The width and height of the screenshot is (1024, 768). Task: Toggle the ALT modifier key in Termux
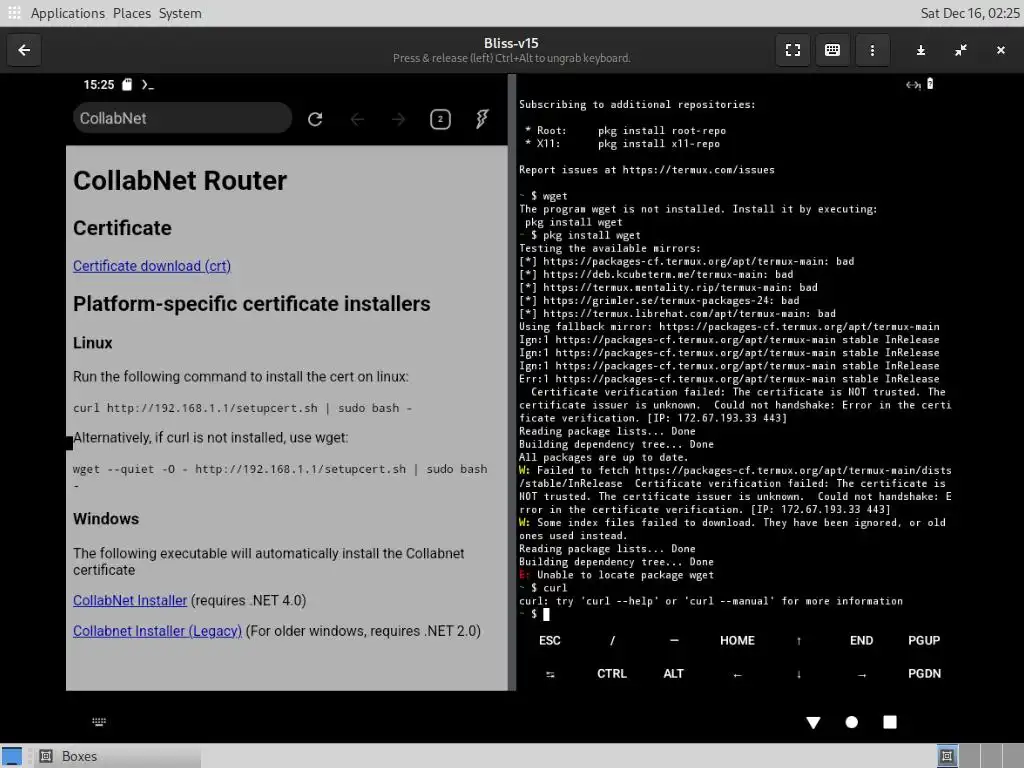pos(674,674)
